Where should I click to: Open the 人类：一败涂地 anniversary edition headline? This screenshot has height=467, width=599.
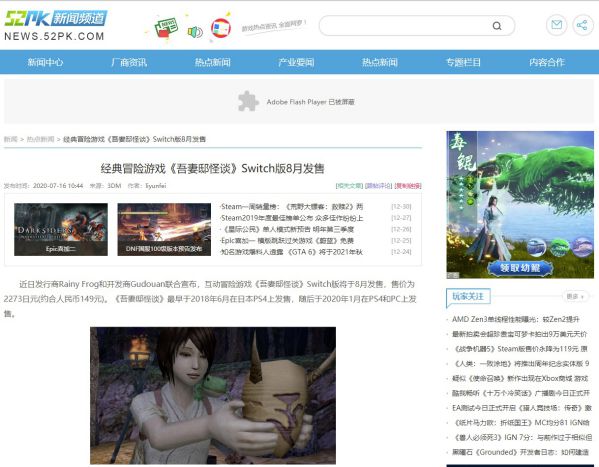point(521,363)
